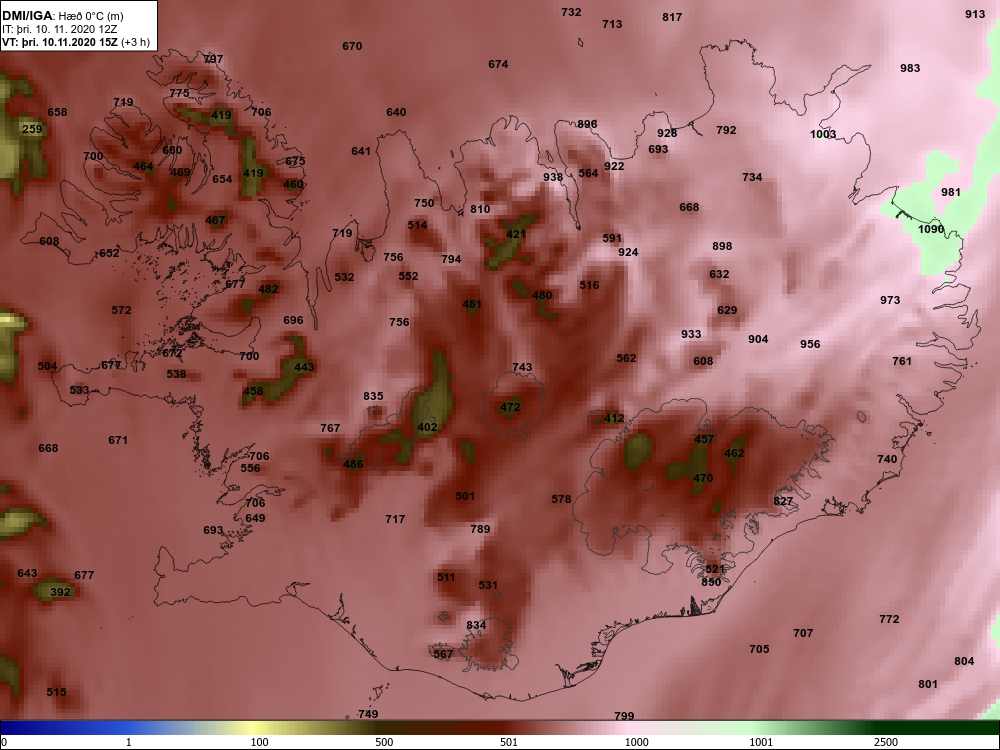
Task: Click the map value 421
Action: 515,234
